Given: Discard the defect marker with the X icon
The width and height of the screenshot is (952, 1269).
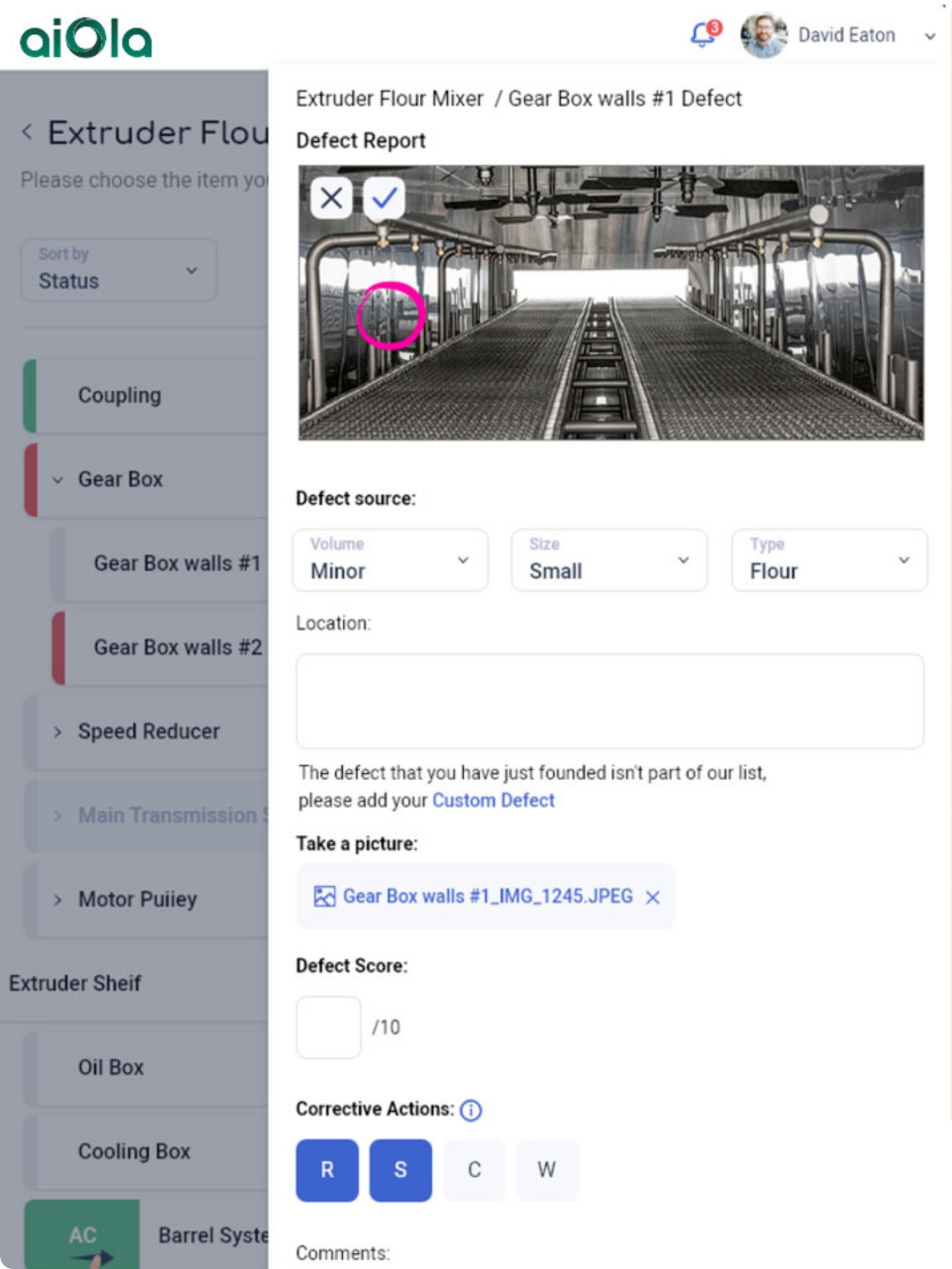Looking at the screenshot, I should pyautogui.click(x=331, y=198).
